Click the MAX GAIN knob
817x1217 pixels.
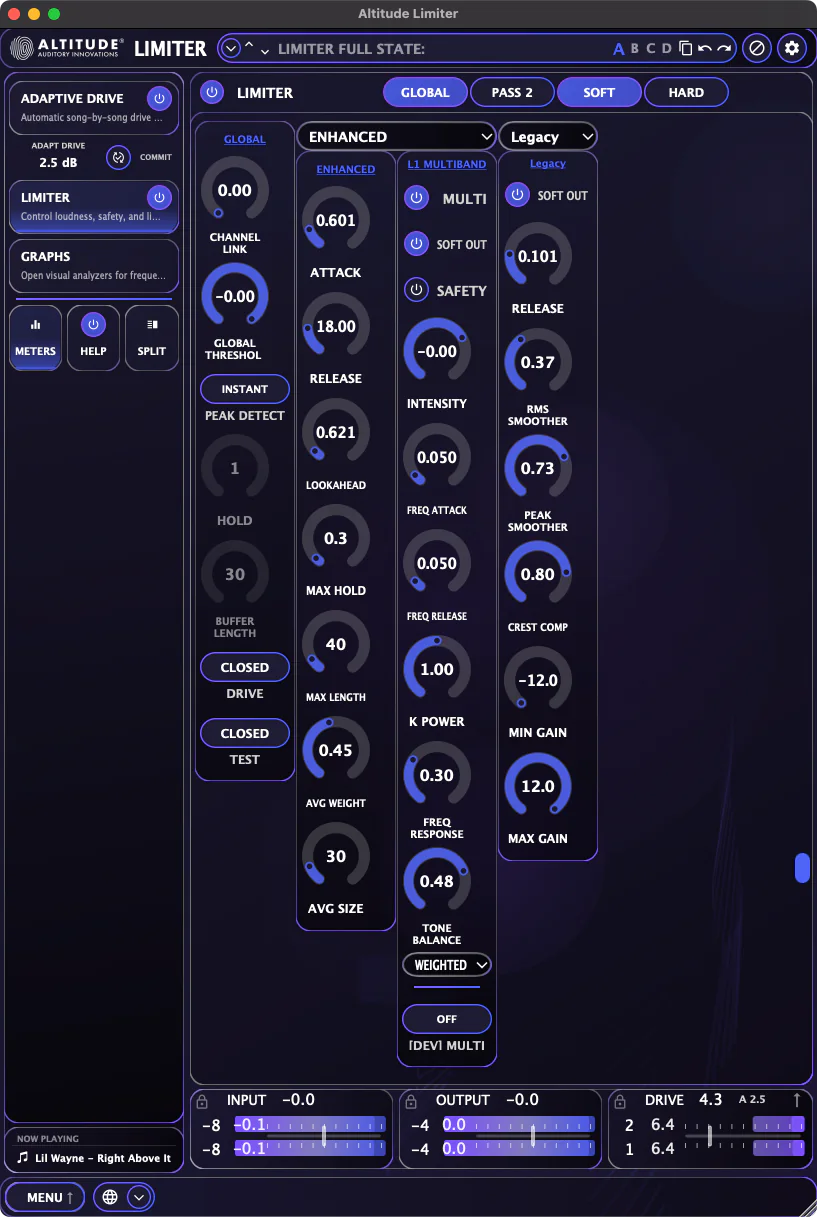coord(538,786)
